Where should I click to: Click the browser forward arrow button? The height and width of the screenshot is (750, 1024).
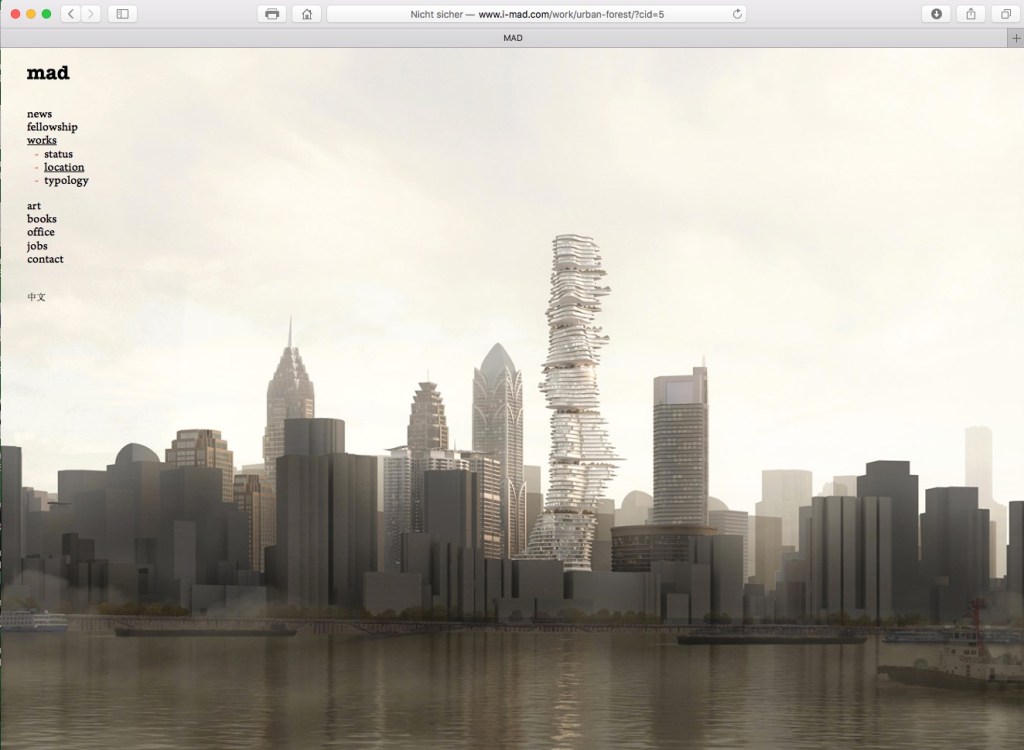(91, 14)
